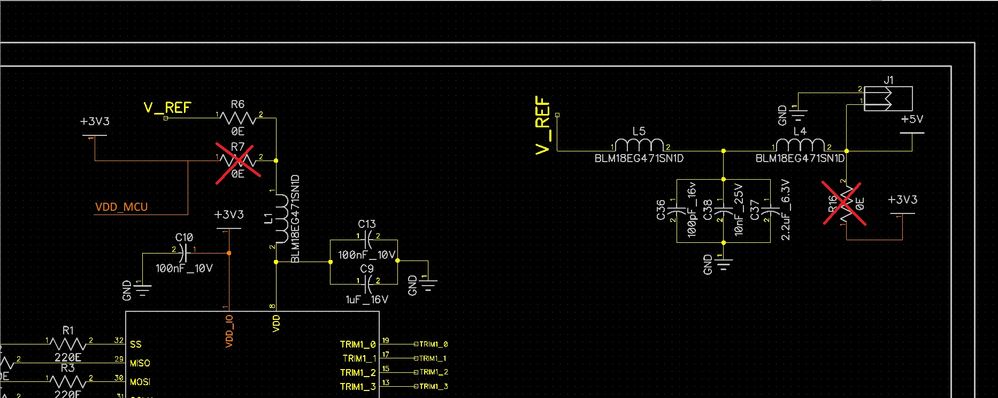Click BLM18EG471SN1D part number under L4

[801, 158]
